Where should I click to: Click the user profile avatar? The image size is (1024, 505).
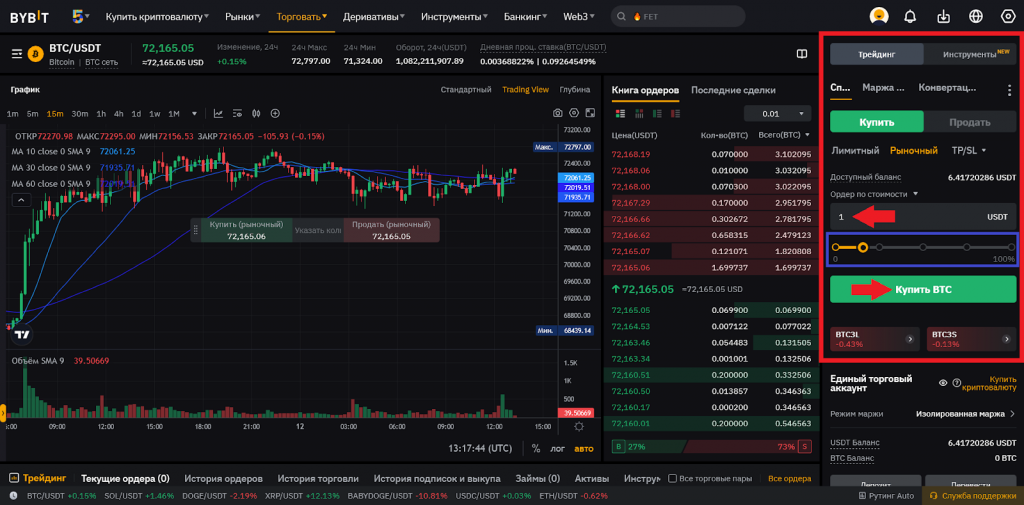point(878,17)
